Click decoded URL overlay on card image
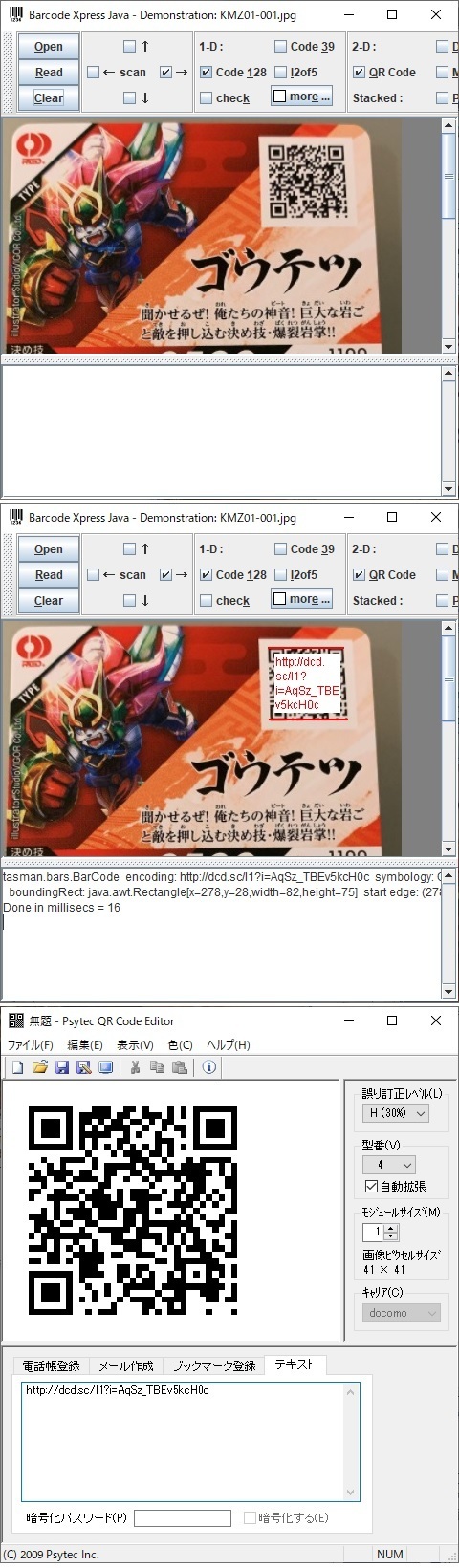This screenshot has height=1568, width=459. [x=307, y=683]
